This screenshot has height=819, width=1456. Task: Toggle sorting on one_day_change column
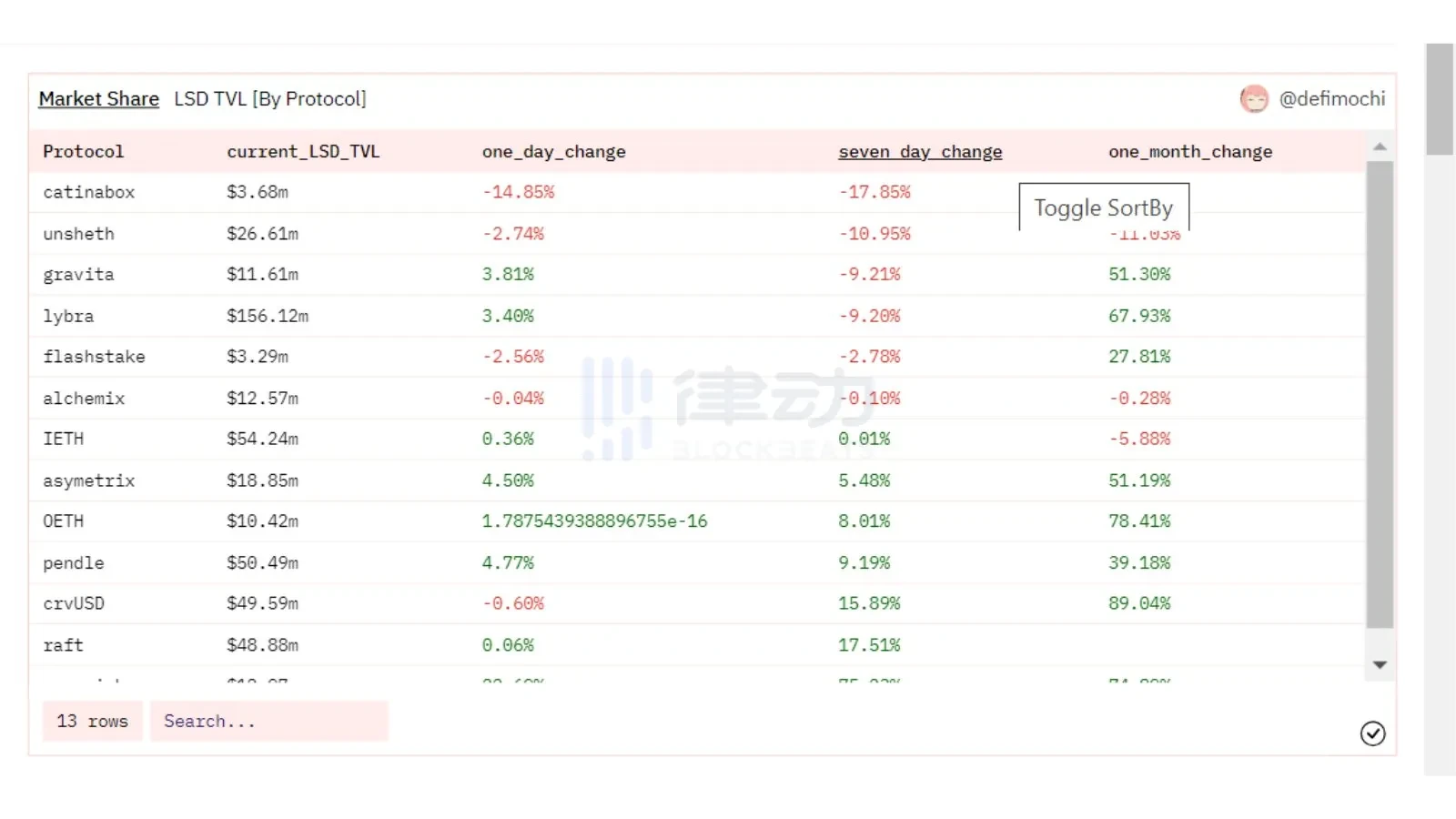553,152
